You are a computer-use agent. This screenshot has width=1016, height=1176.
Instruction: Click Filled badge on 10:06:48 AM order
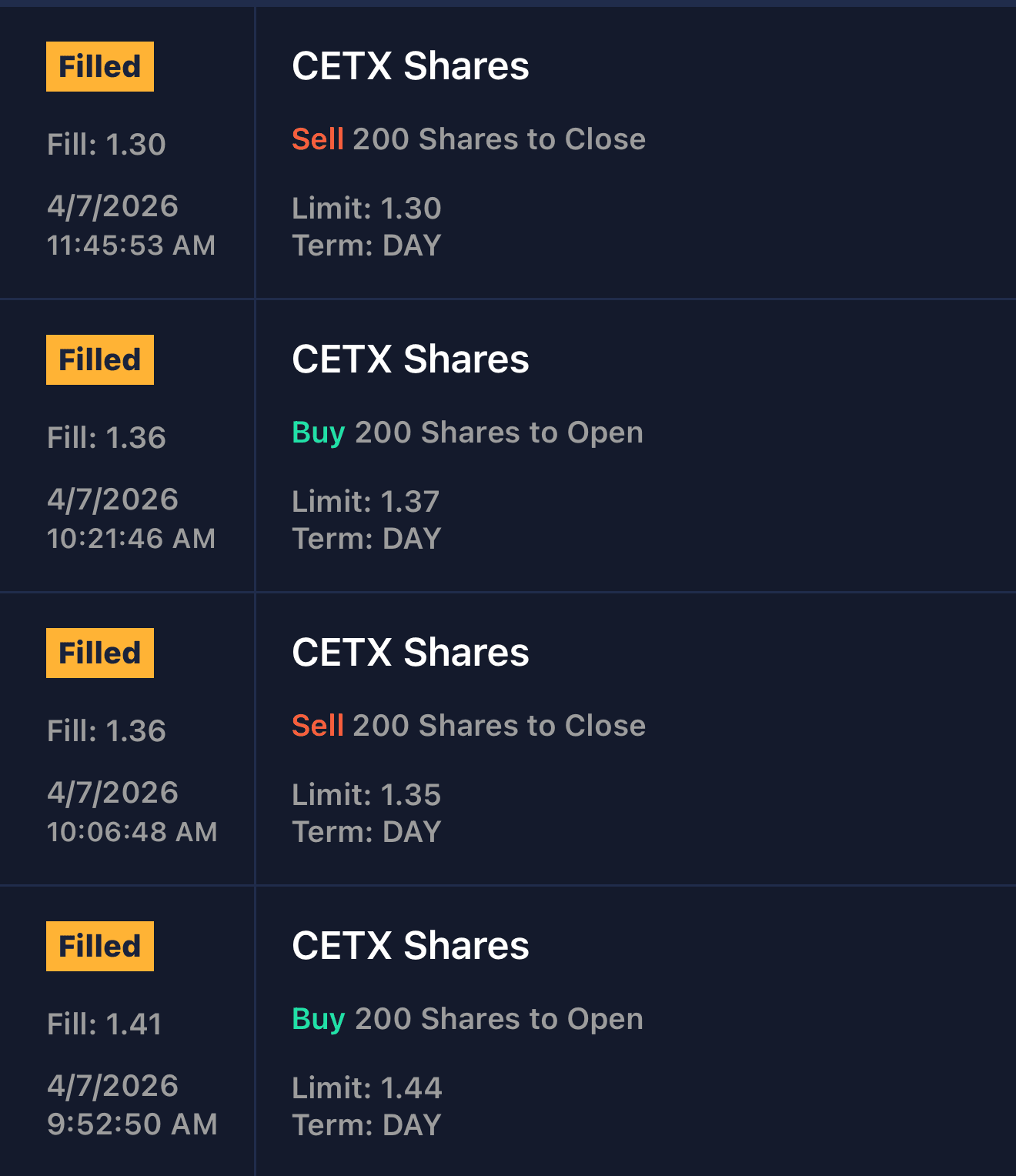(x=100, y=653)
